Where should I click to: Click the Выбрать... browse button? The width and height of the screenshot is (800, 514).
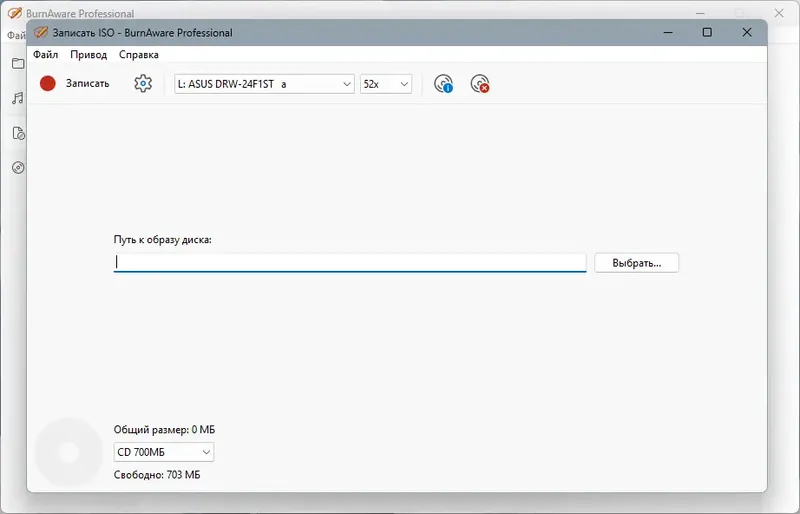tap(637, 263)
